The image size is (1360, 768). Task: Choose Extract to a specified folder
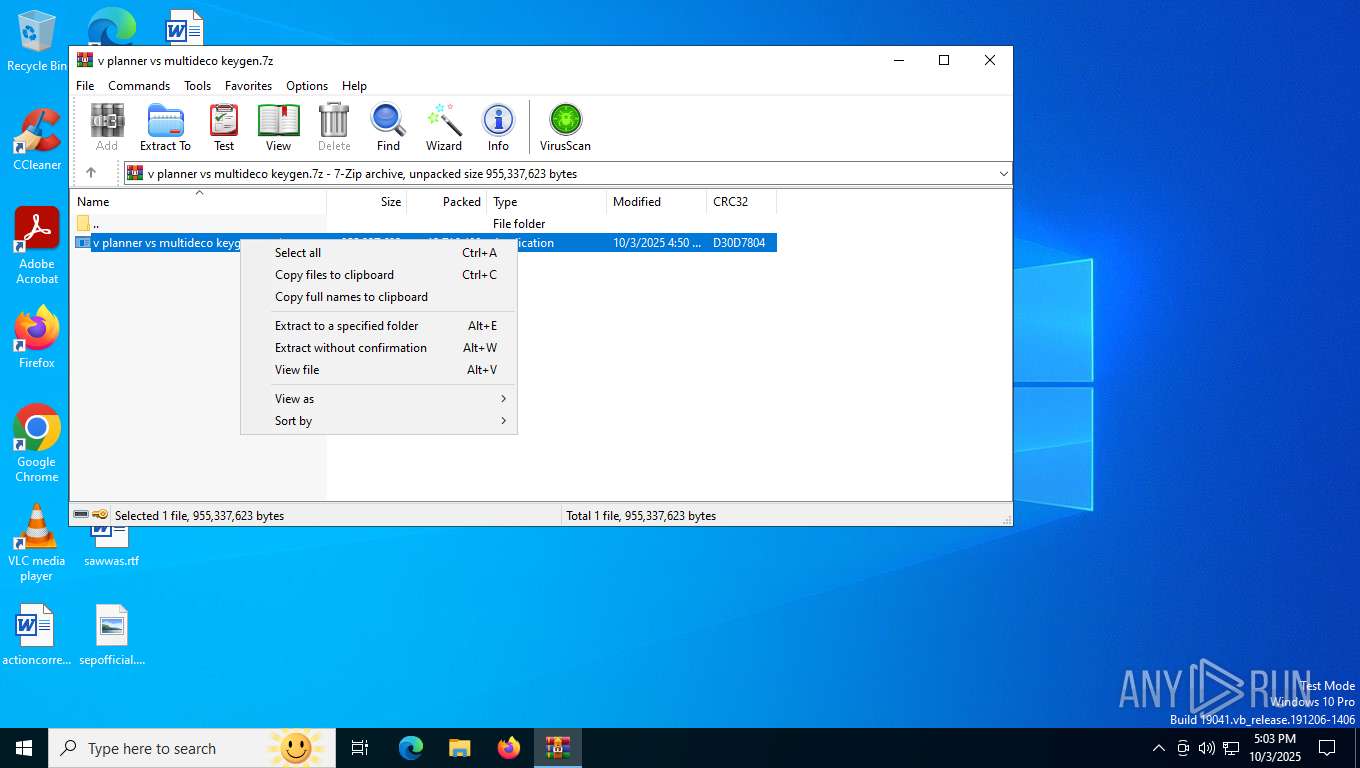click(x=379, y=326)
